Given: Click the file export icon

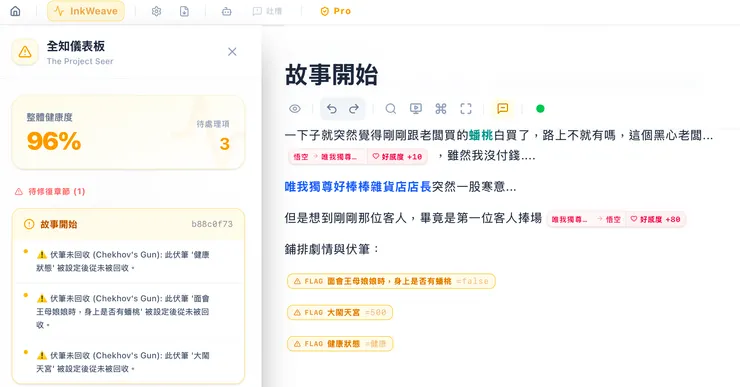Looking at the screenshot, I should (185, 11).
